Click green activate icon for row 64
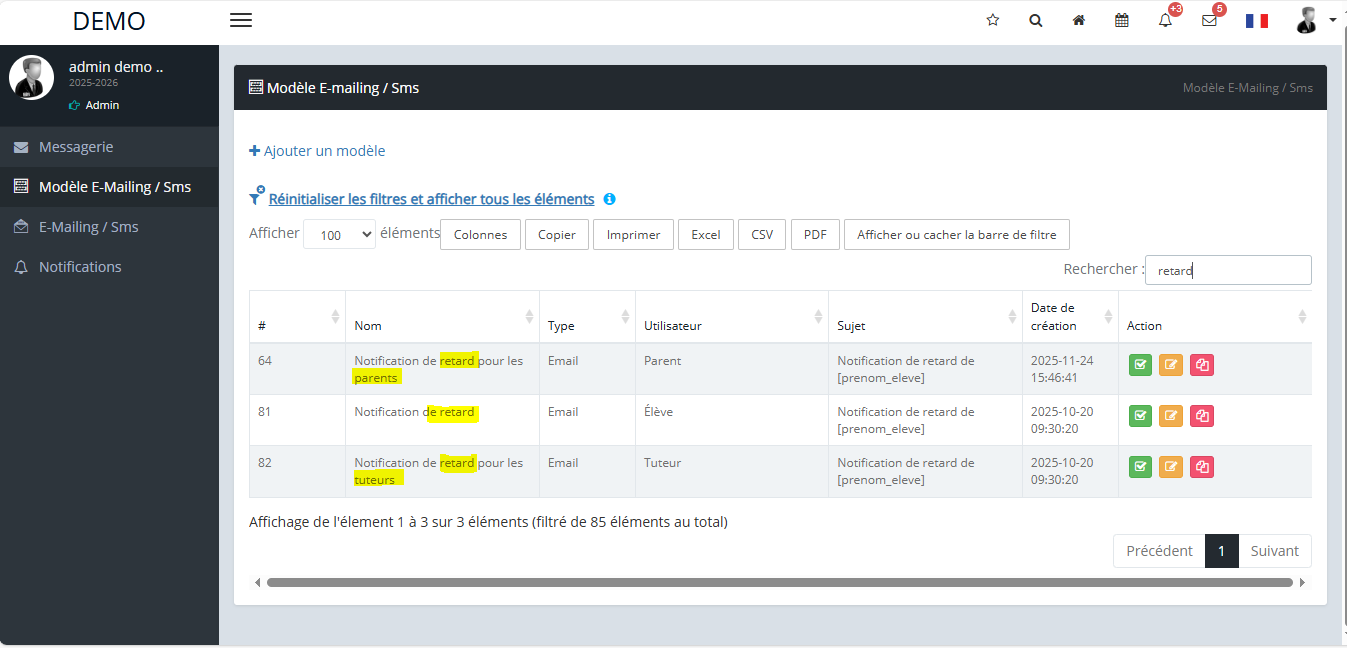Viewport: 1347px width, 648px height. point(1140,365)
